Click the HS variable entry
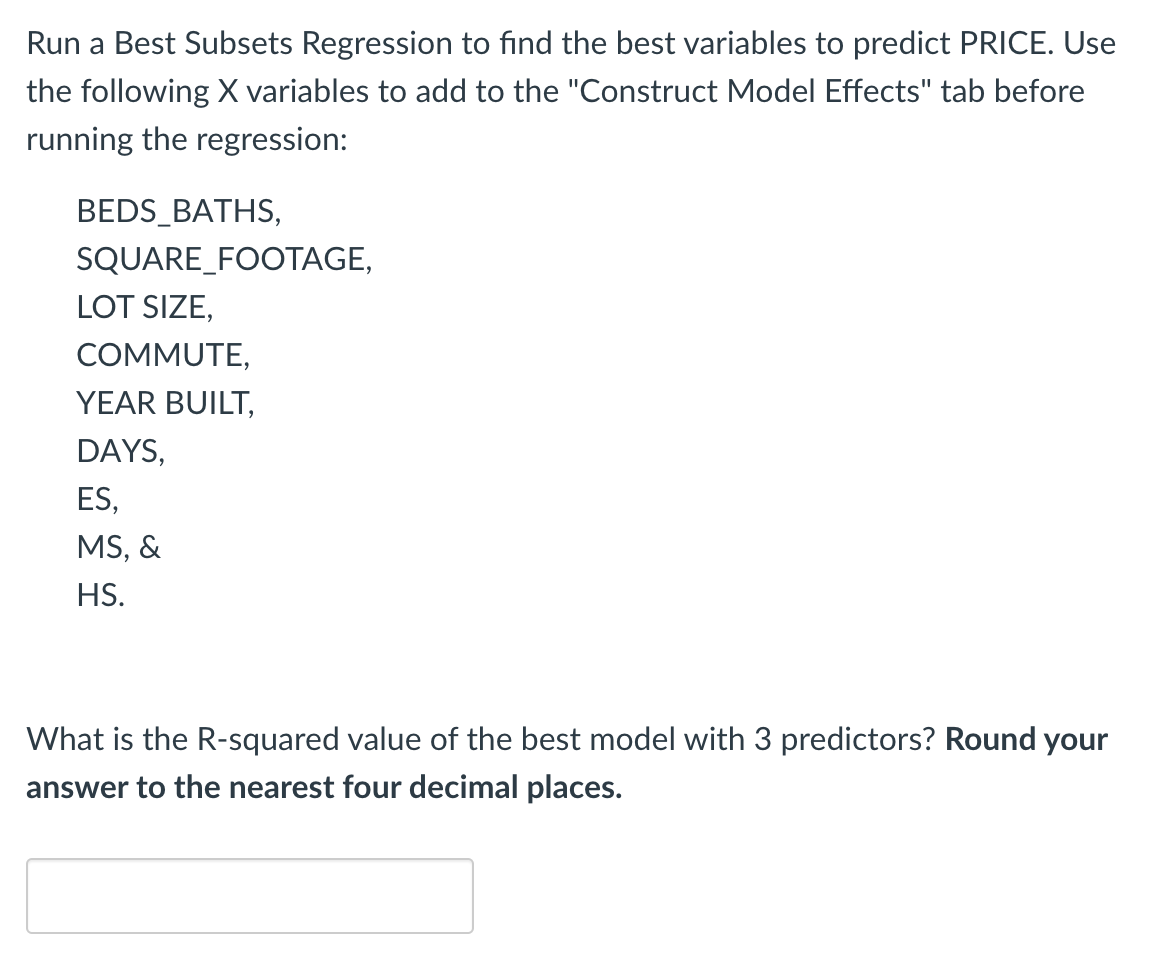 (99, 595)
